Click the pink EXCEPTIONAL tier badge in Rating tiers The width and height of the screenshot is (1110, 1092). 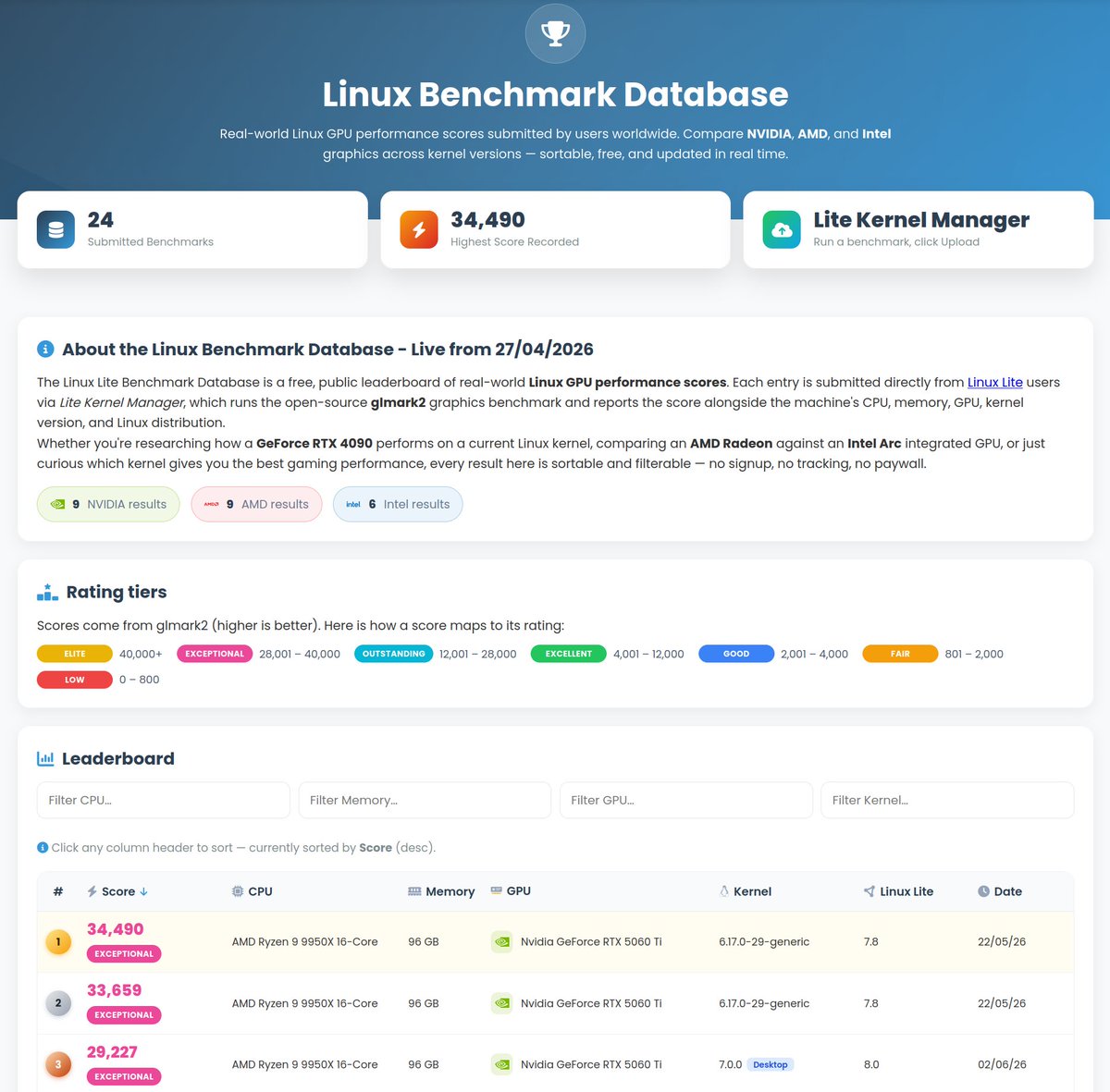pyautogui.click(x=215, y=654)
